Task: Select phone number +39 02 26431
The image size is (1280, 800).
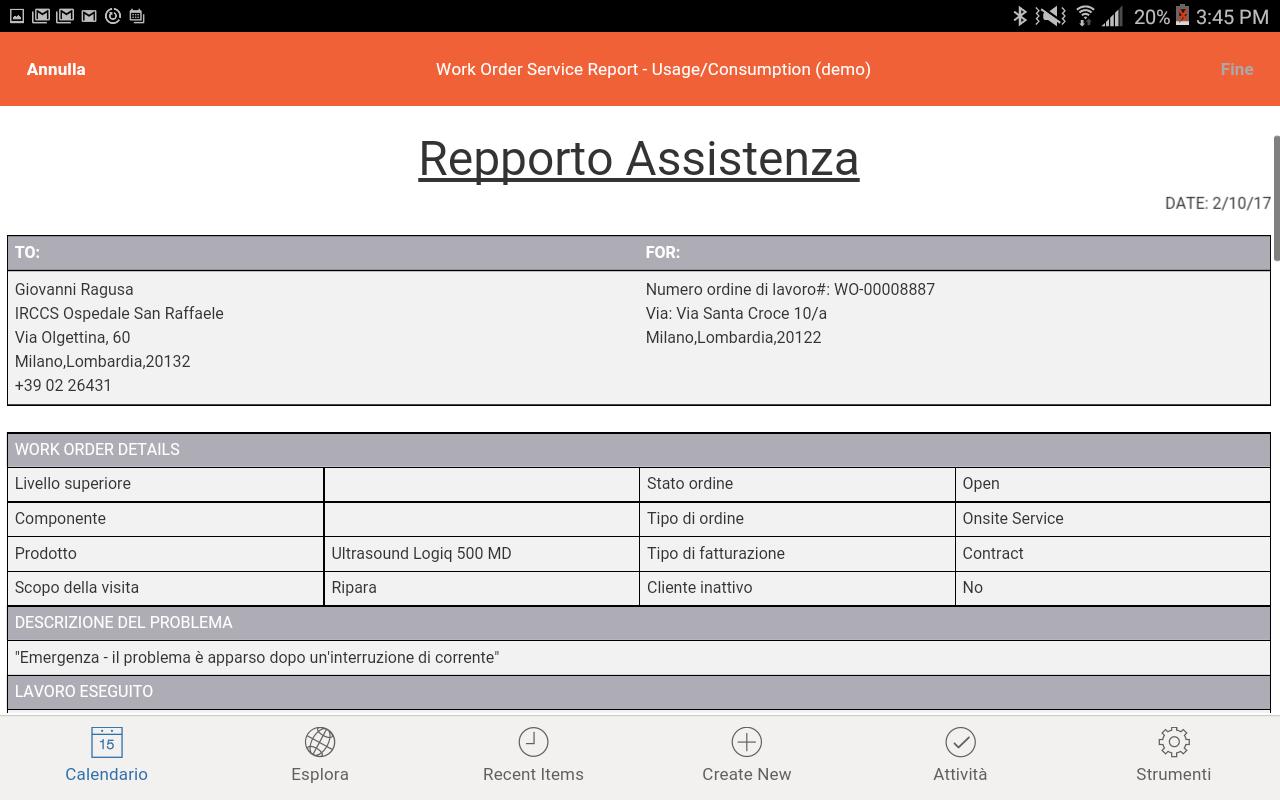Action: click(63, 385)
